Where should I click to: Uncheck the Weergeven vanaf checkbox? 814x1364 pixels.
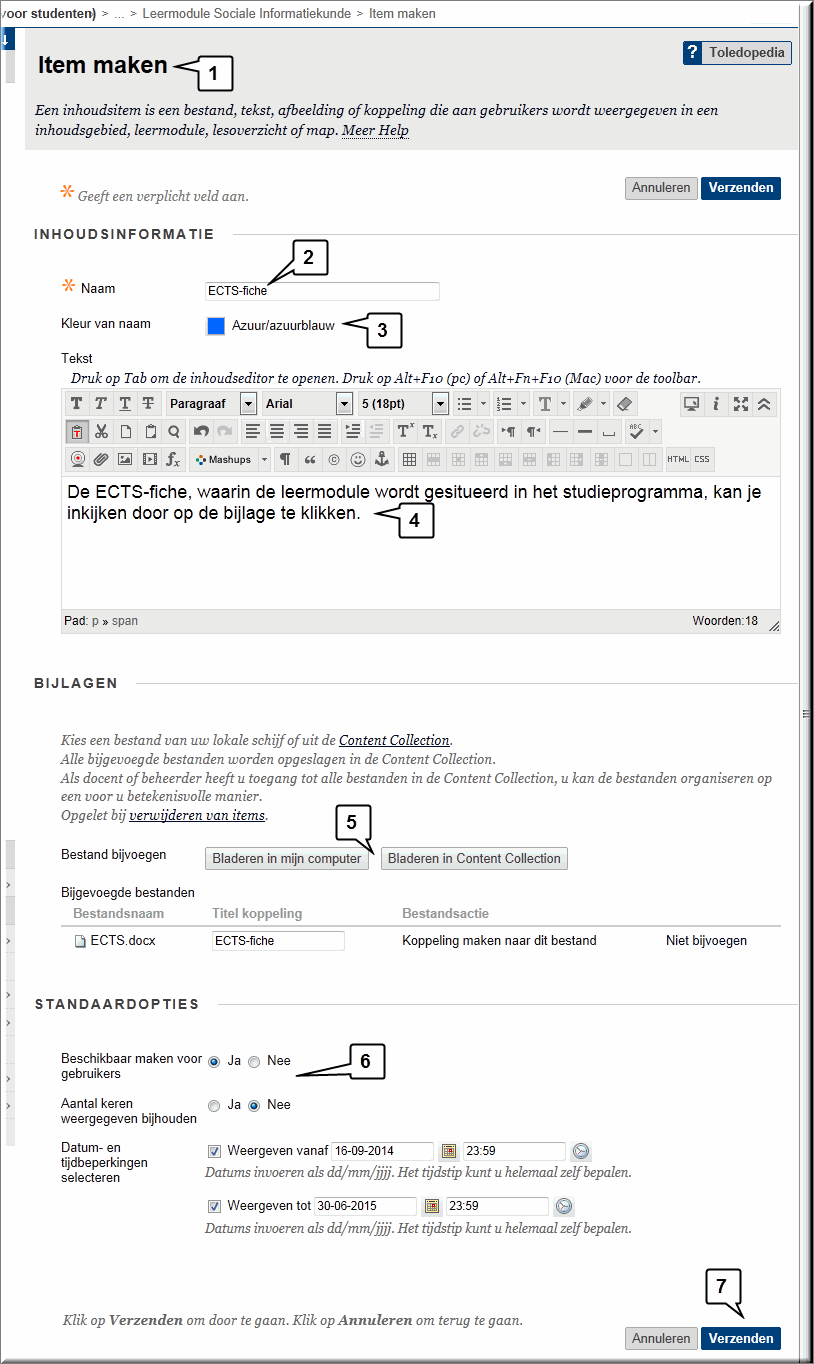(214, 1151)
